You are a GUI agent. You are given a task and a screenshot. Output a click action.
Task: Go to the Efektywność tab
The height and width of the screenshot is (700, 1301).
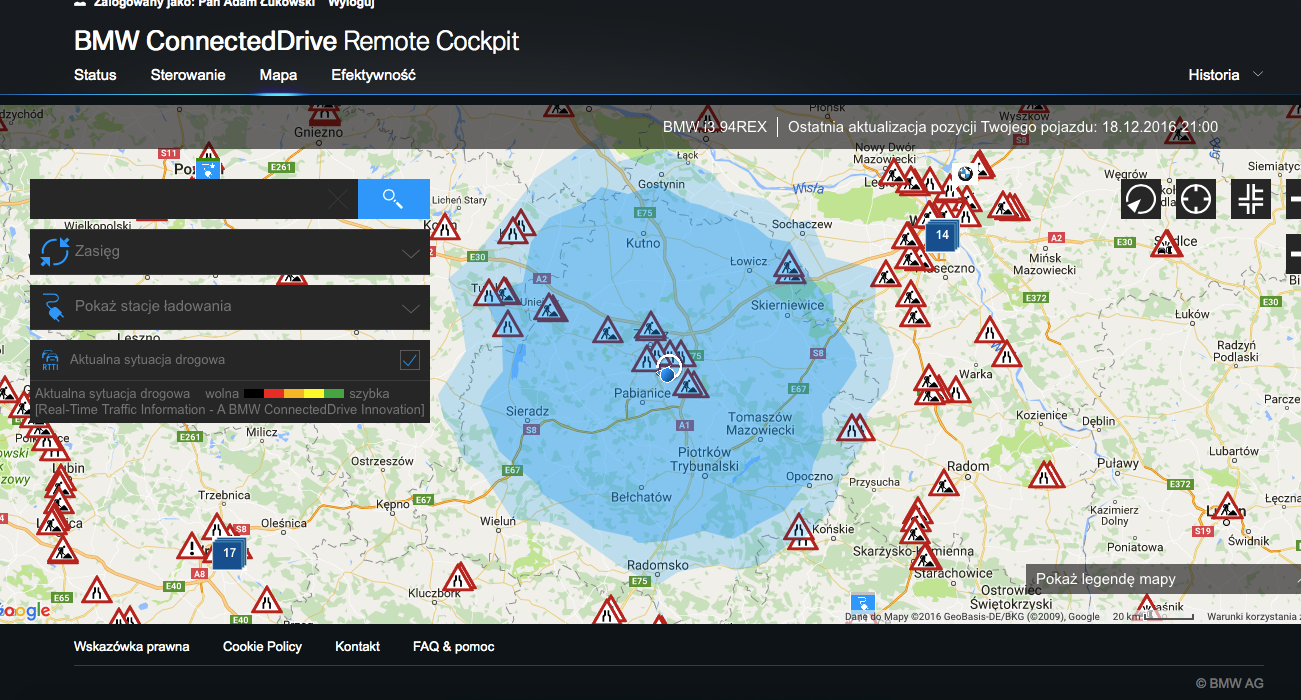(x=373, y=75)
